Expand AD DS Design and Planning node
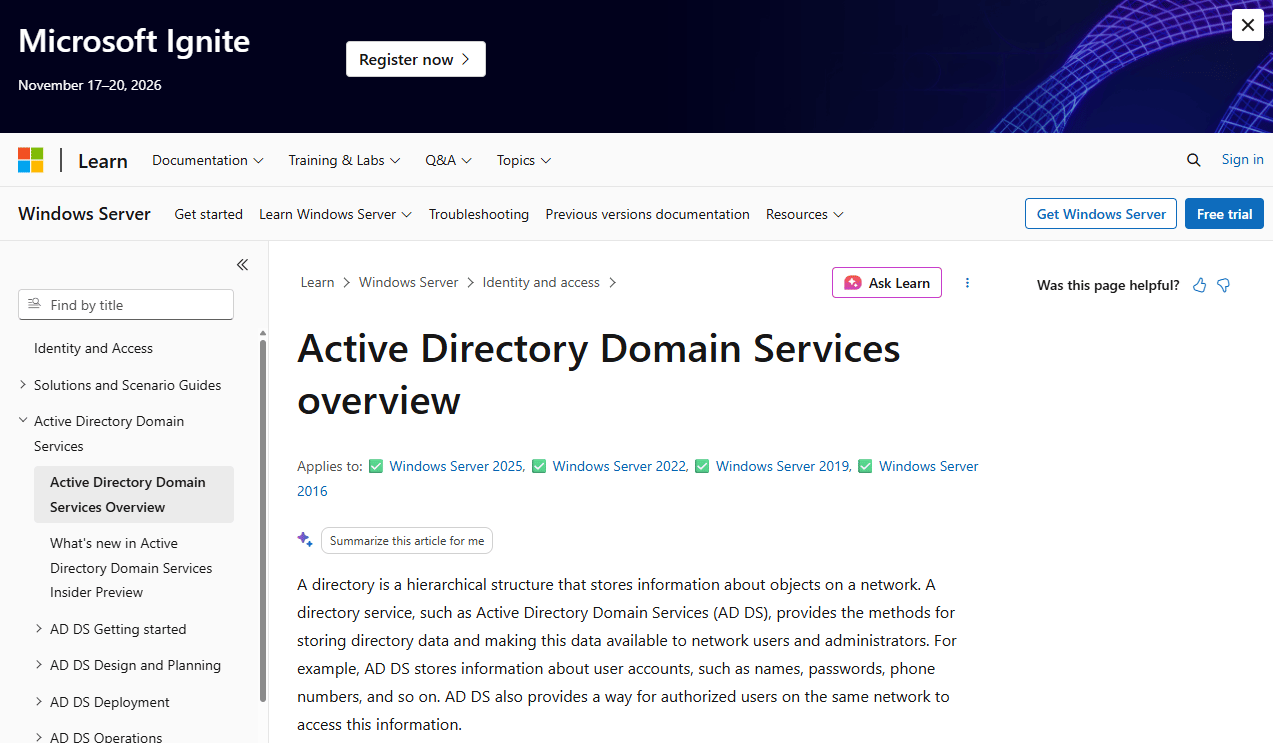This screenshot has width=1273, height=743. point(39,665)
